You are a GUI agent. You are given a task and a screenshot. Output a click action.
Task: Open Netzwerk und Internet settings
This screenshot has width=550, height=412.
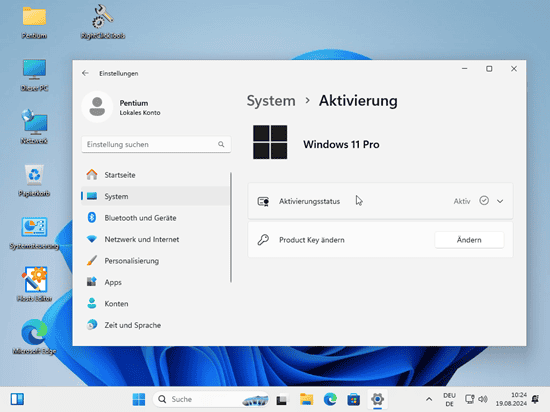[x=155, y=239]
